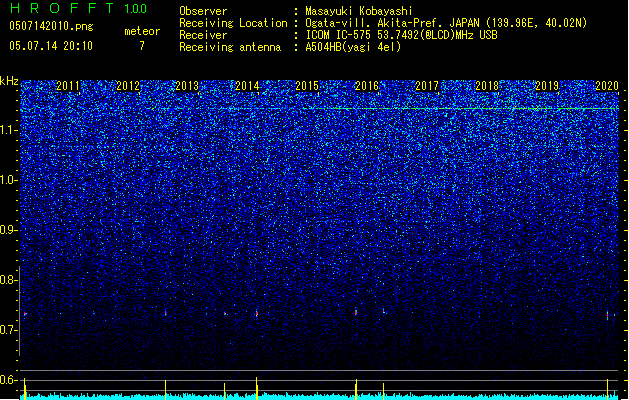
Task: Click the "meteor" count label
Action: pos(142,31)
